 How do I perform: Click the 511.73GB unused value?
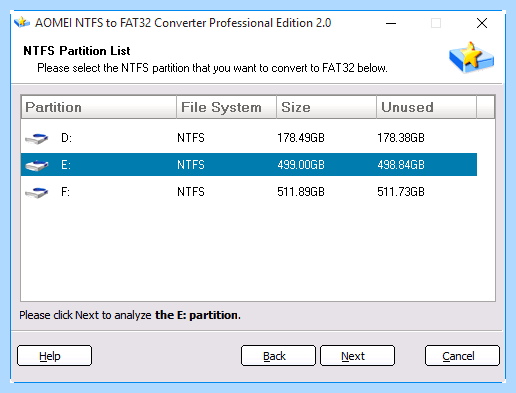401,192
